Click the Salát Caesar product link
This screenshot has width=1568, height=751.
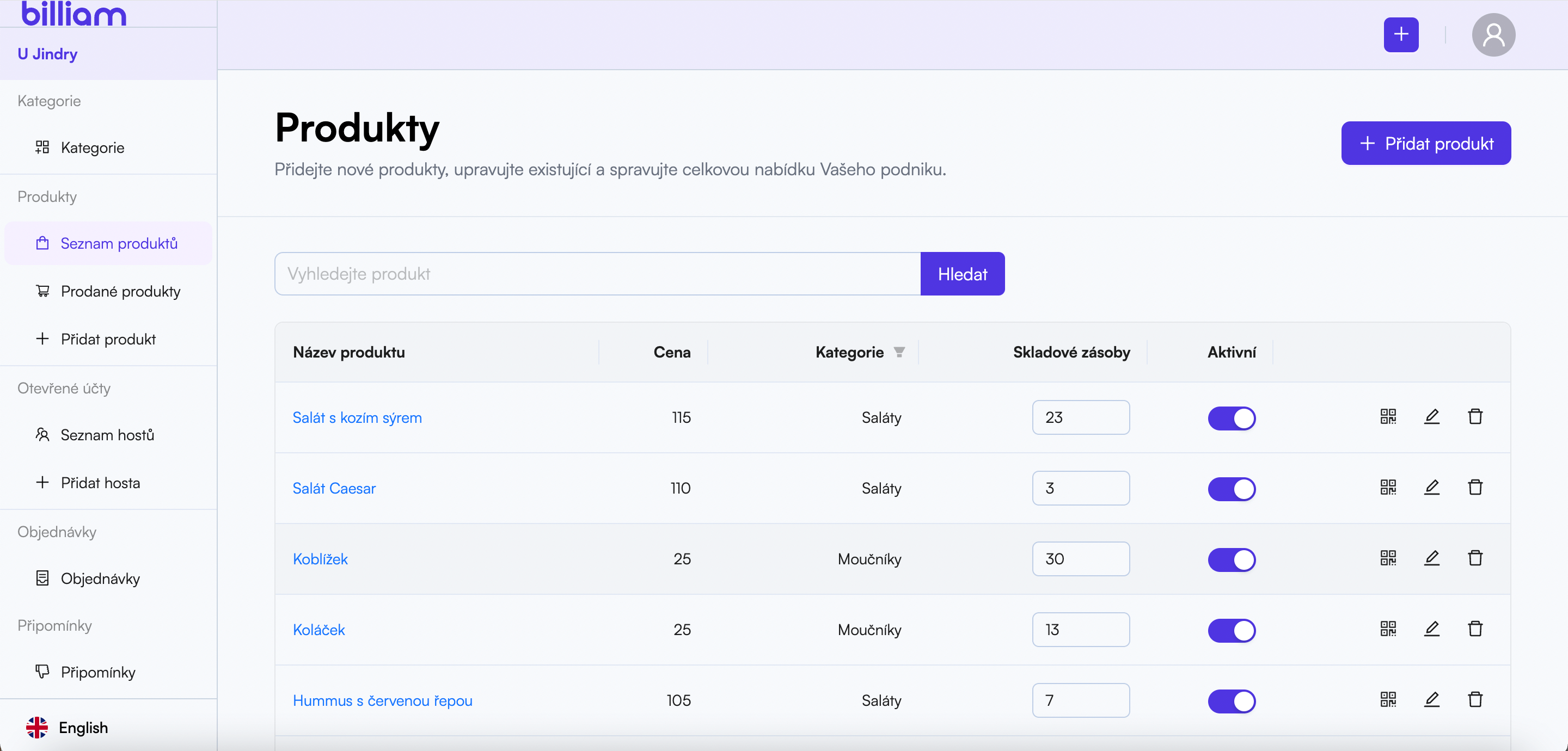334,489
